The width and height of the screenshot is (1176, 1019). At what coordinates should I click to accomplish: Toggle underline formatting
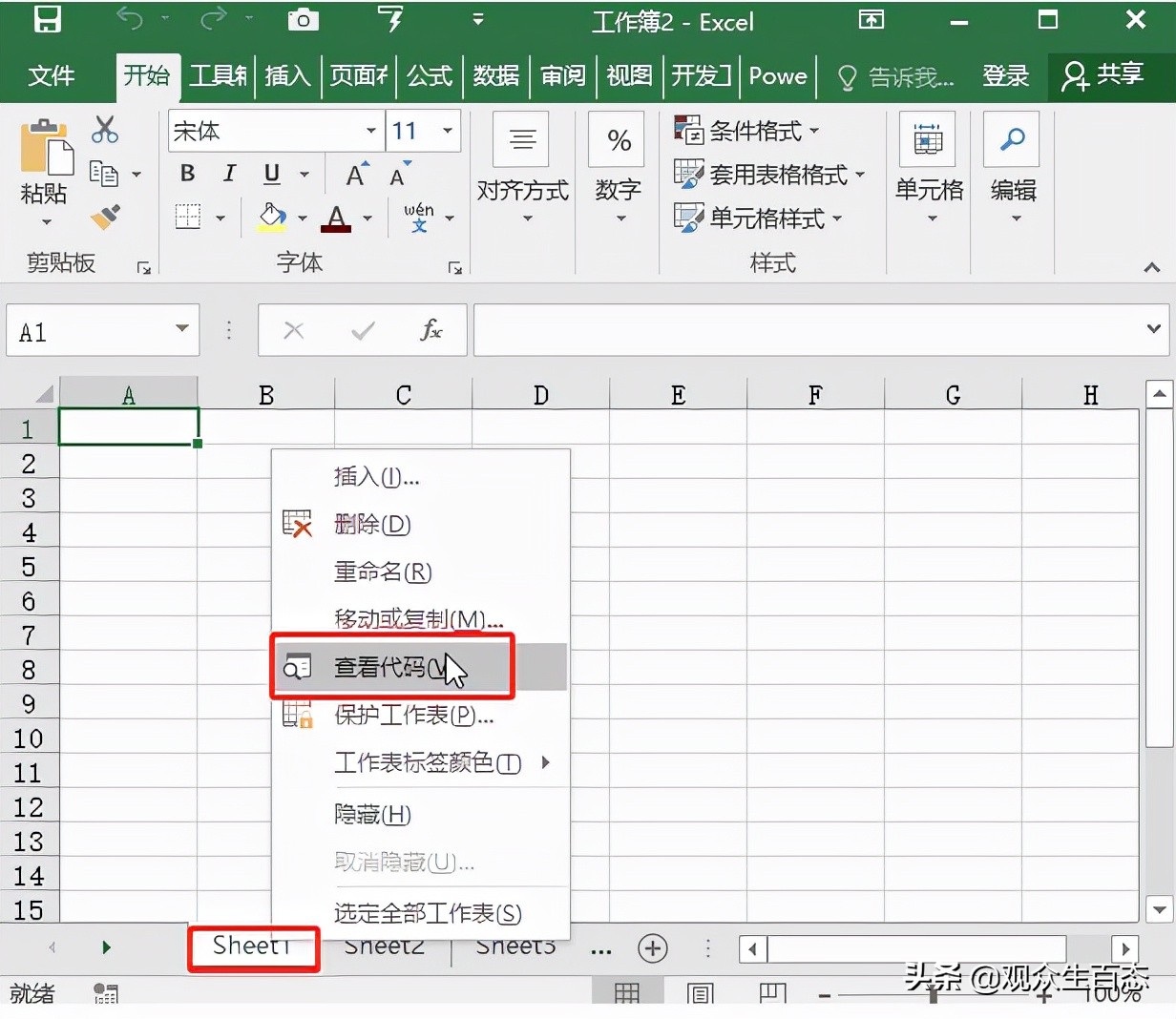(x=270, y=174)
